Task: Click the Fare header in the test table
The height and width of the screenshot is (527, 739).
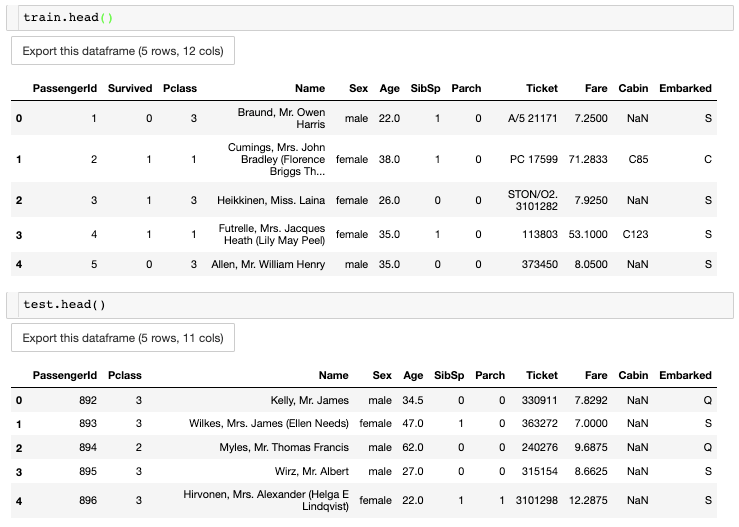Action: tap(596, 376)
